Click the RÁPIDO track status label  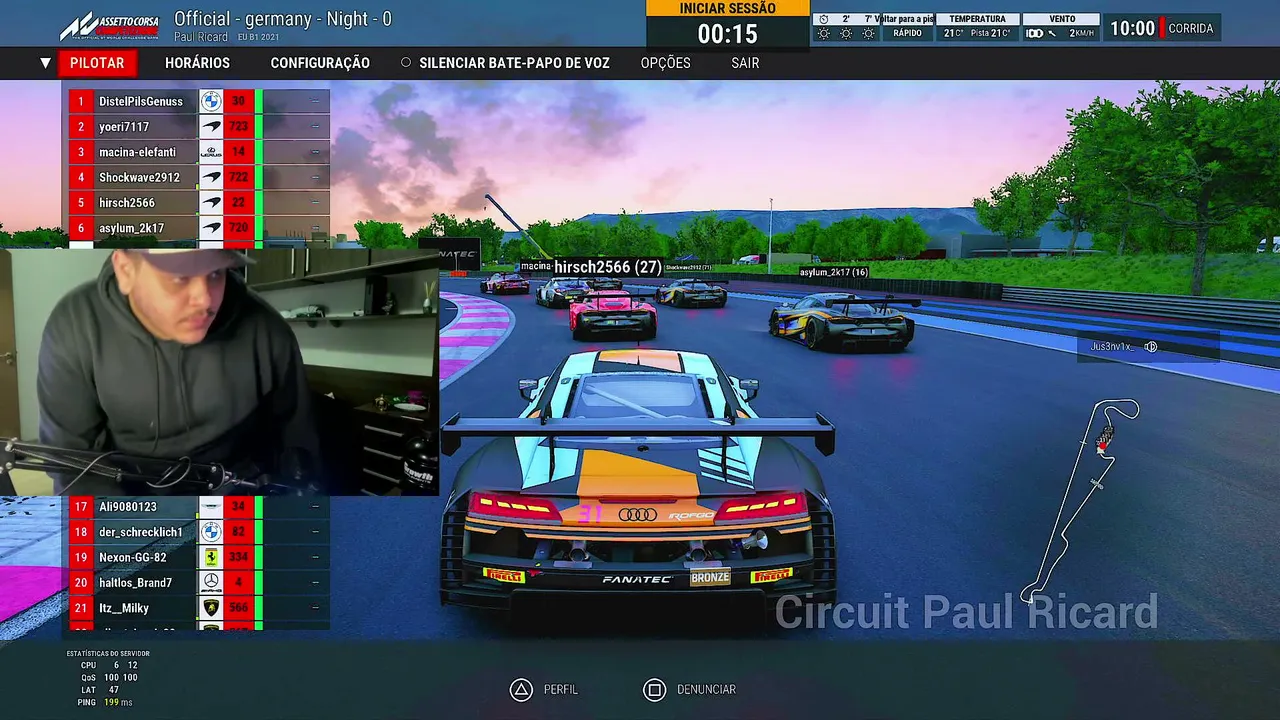(908, 34)
